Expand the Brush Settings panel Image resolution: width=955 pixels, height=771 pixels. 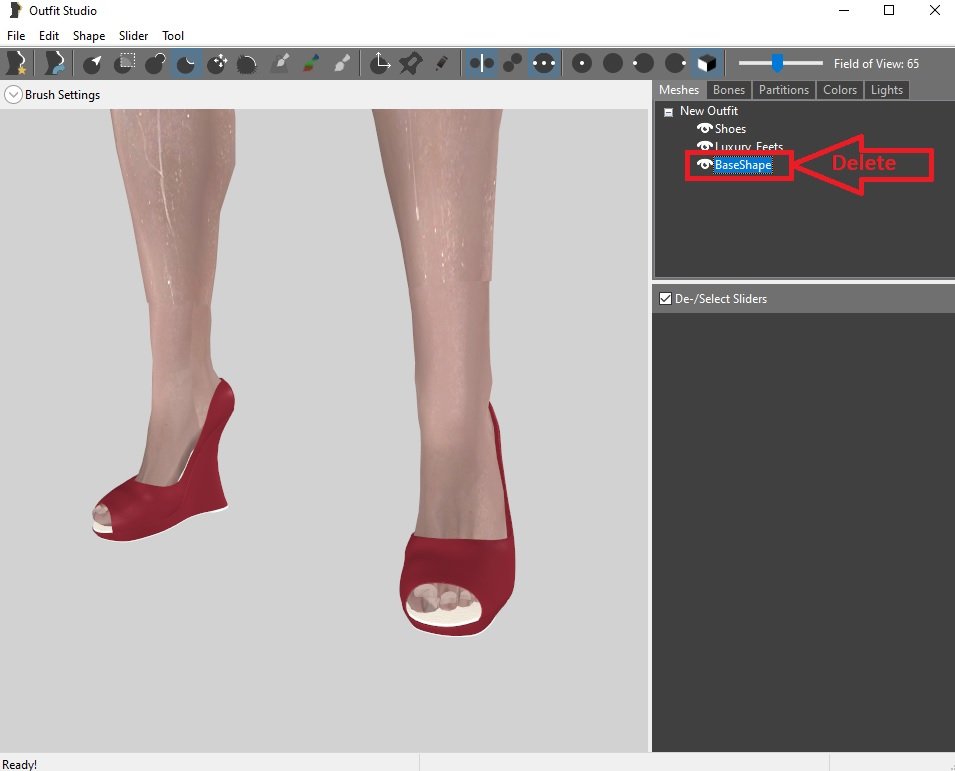click(13, 95)
